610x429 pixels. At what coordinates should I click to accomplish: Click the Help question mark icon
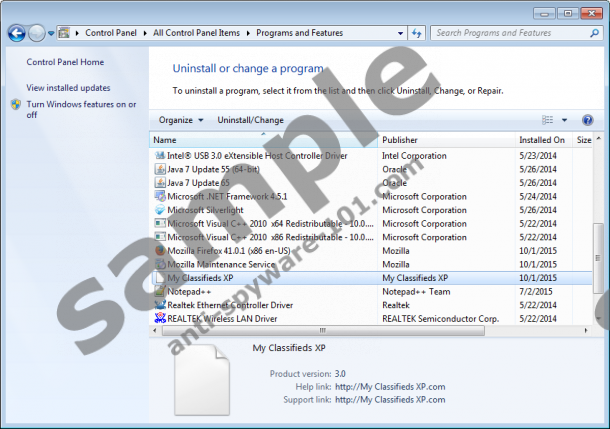587,120
